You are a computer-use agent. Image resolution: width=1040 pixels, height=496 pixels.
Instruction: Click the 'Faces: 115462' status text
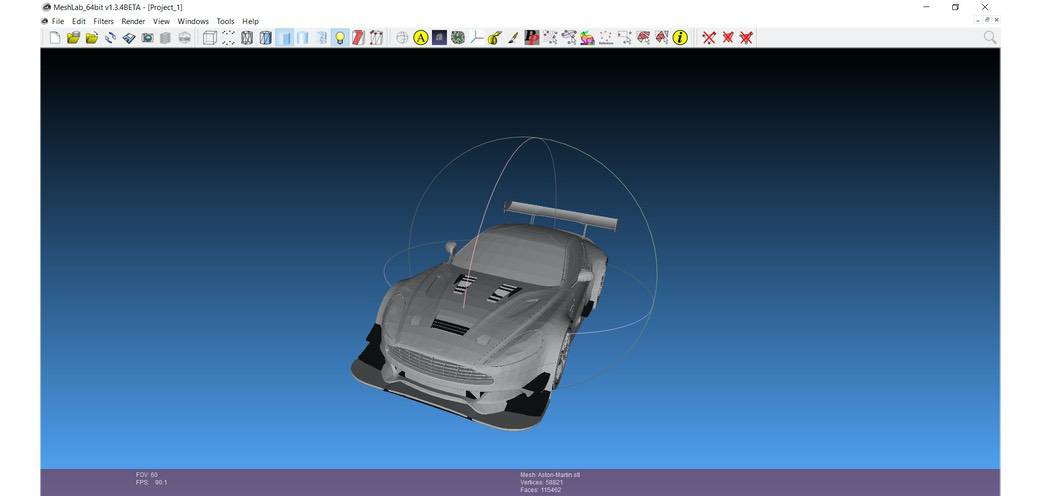(541, 490)
